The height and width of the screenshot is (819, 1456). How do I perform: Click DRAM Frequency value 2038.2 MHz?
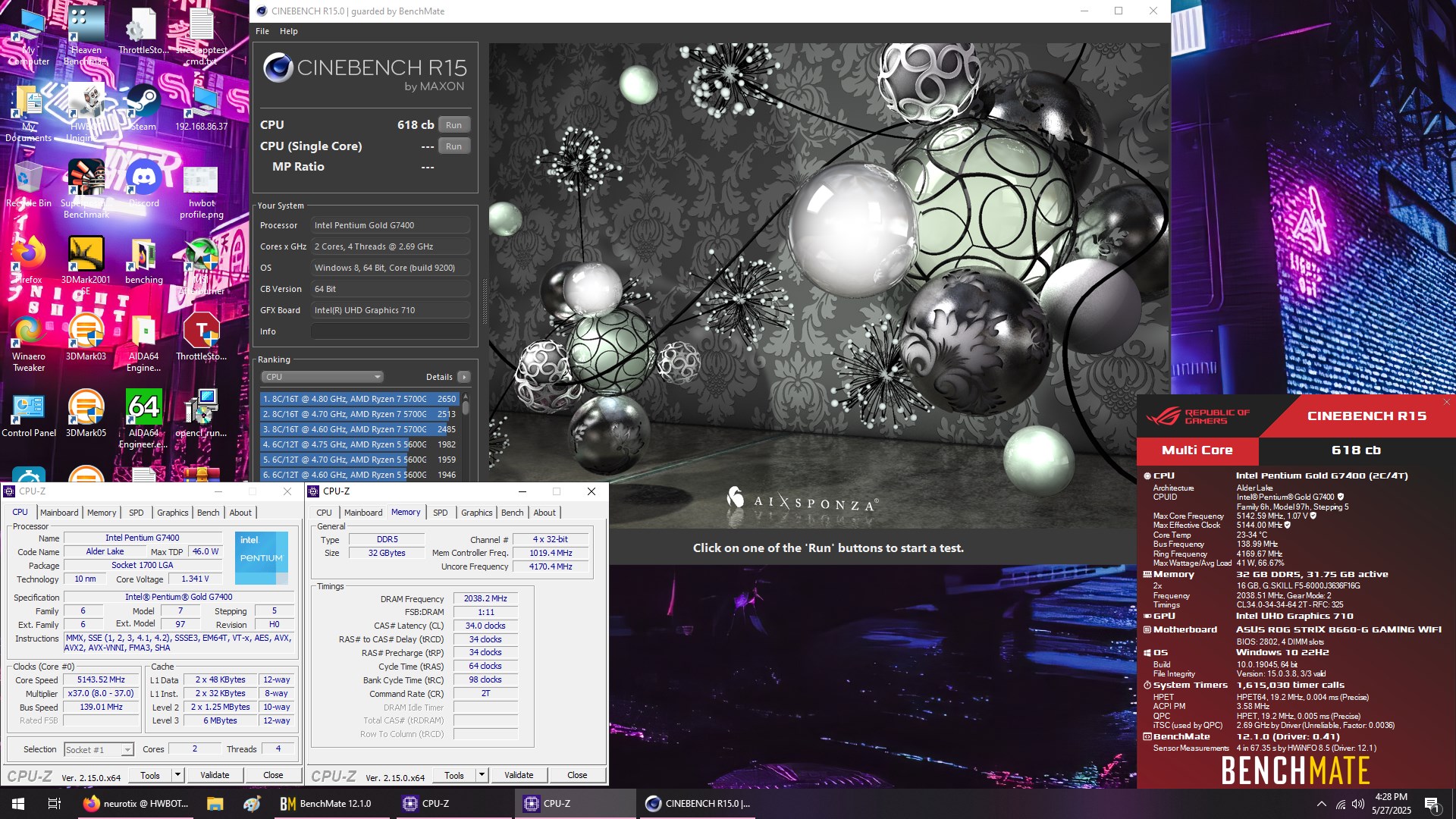pyautogui.click(x=485, y=598)
